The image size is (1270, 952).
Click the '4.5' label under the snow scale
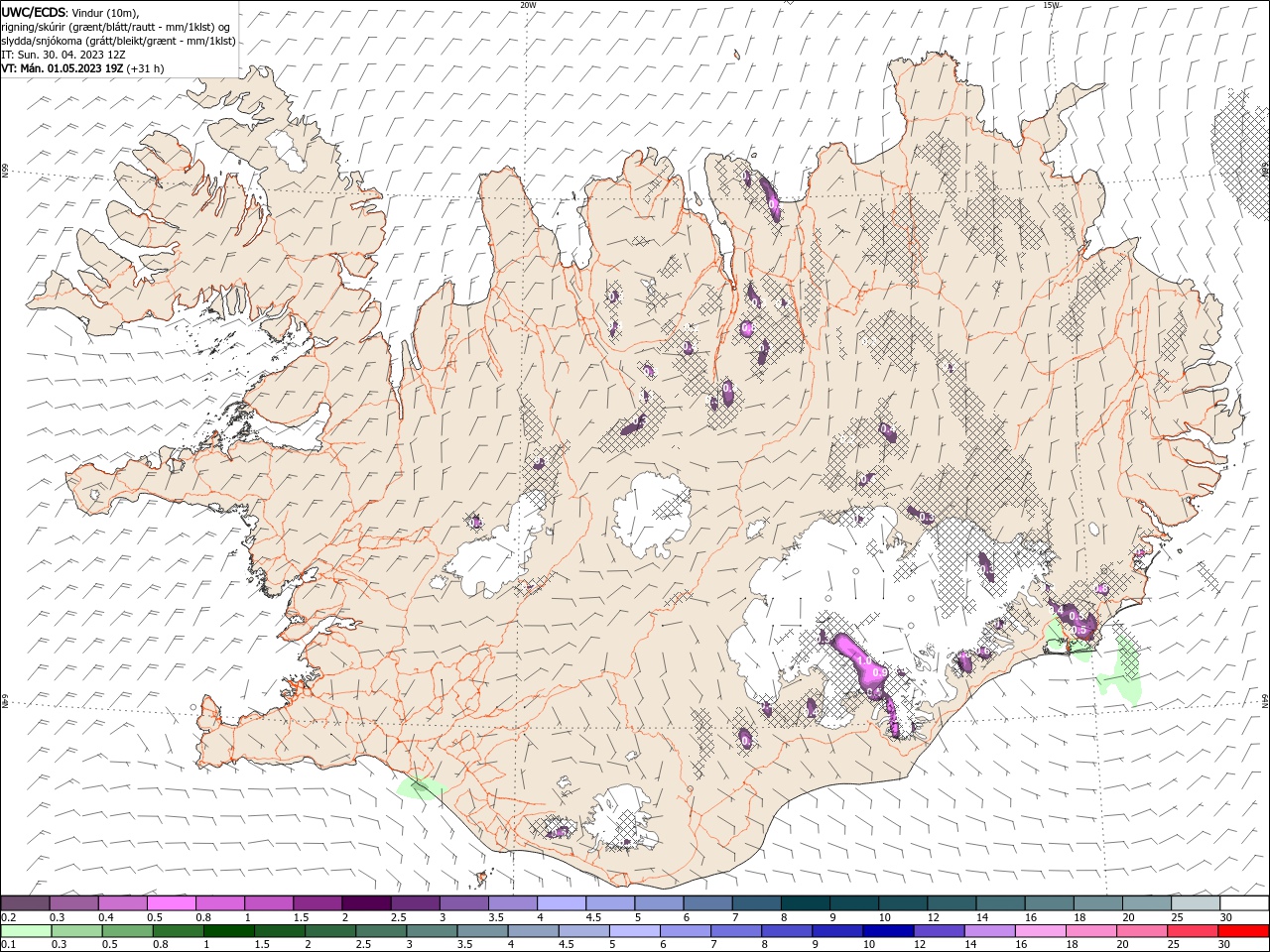(593, 917)
